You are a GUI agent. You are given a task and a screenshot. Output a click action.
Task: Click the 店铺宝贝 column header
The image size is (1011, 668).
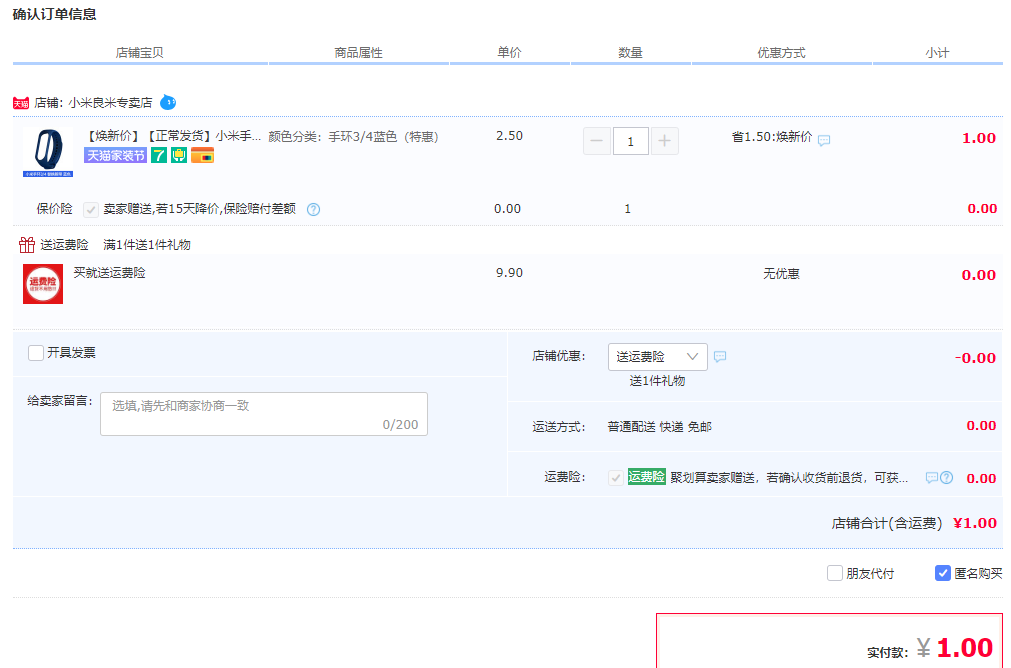point(139,53)
